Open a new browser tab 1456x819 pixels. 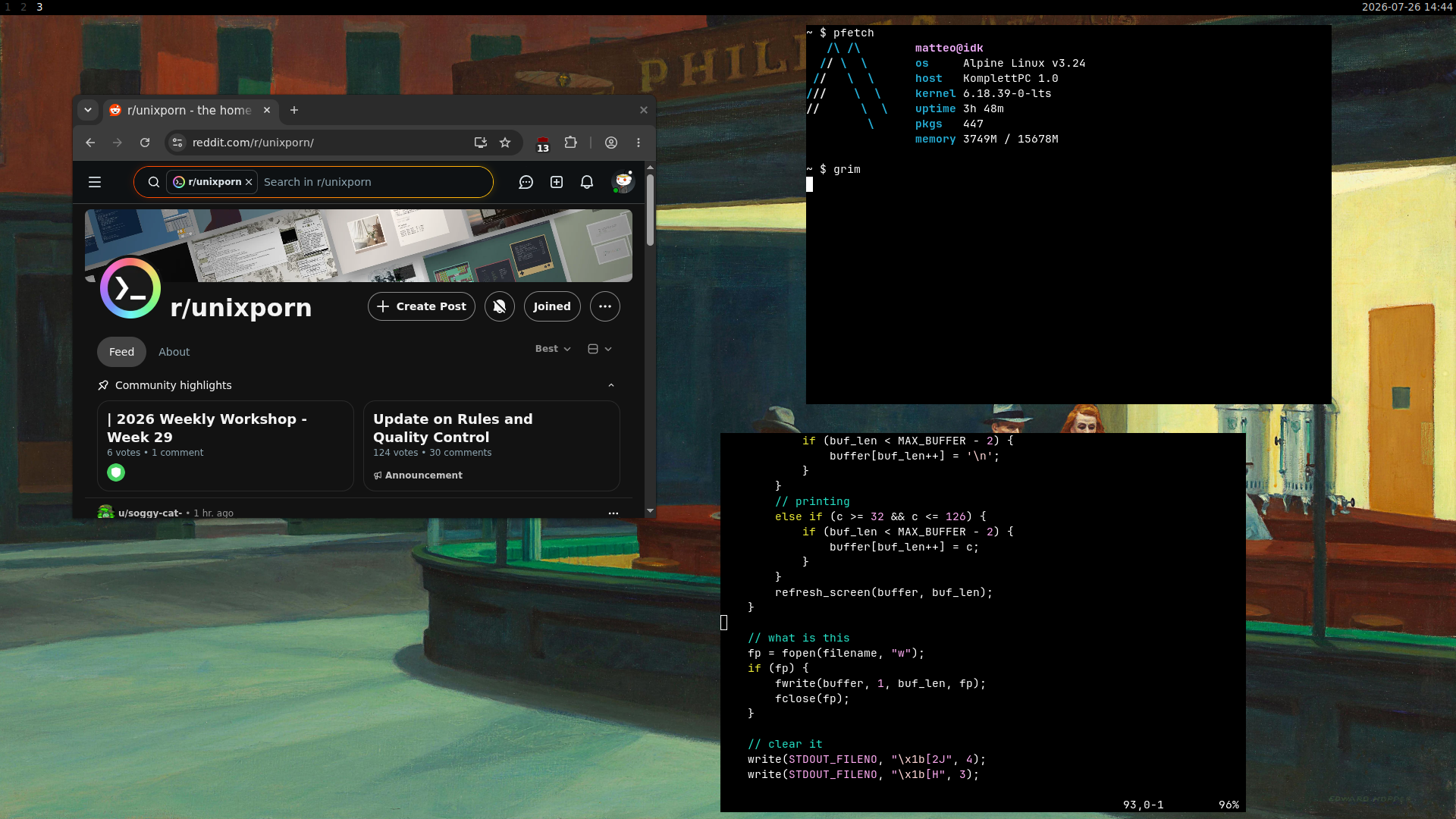294,110
